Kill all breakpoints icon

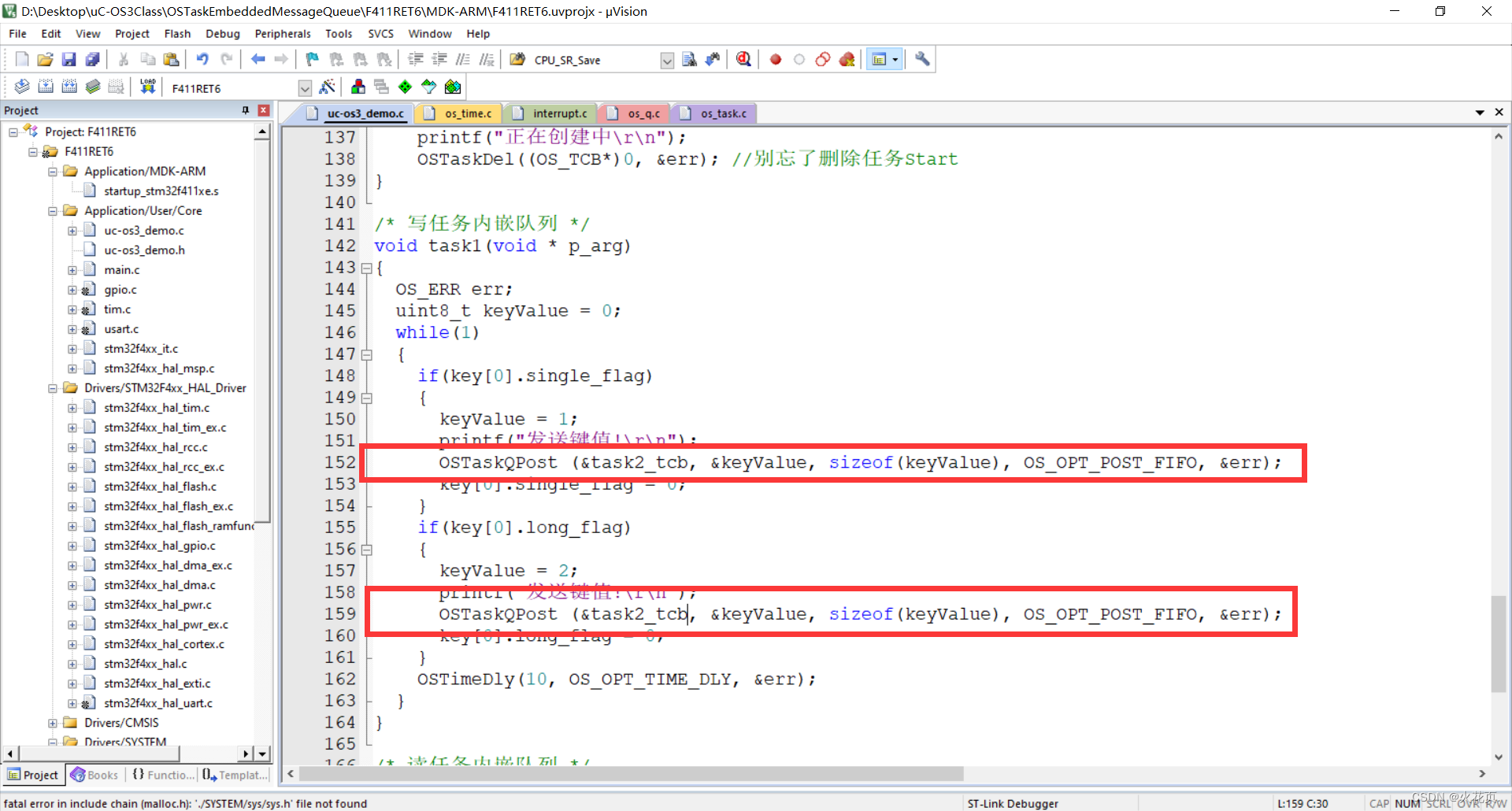[847, 59]
